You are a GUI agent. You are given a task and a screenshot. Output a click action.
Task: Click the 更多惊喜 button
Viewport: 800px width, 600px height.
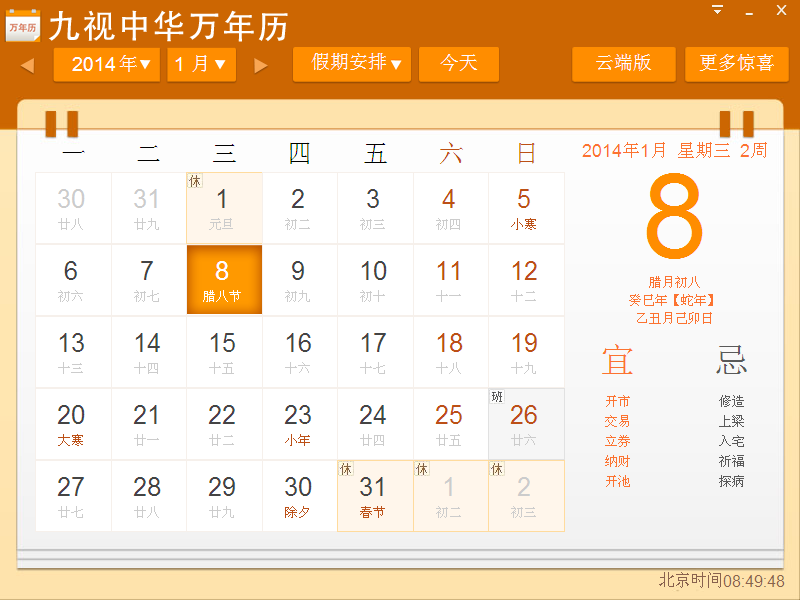(x=737, y=64)
